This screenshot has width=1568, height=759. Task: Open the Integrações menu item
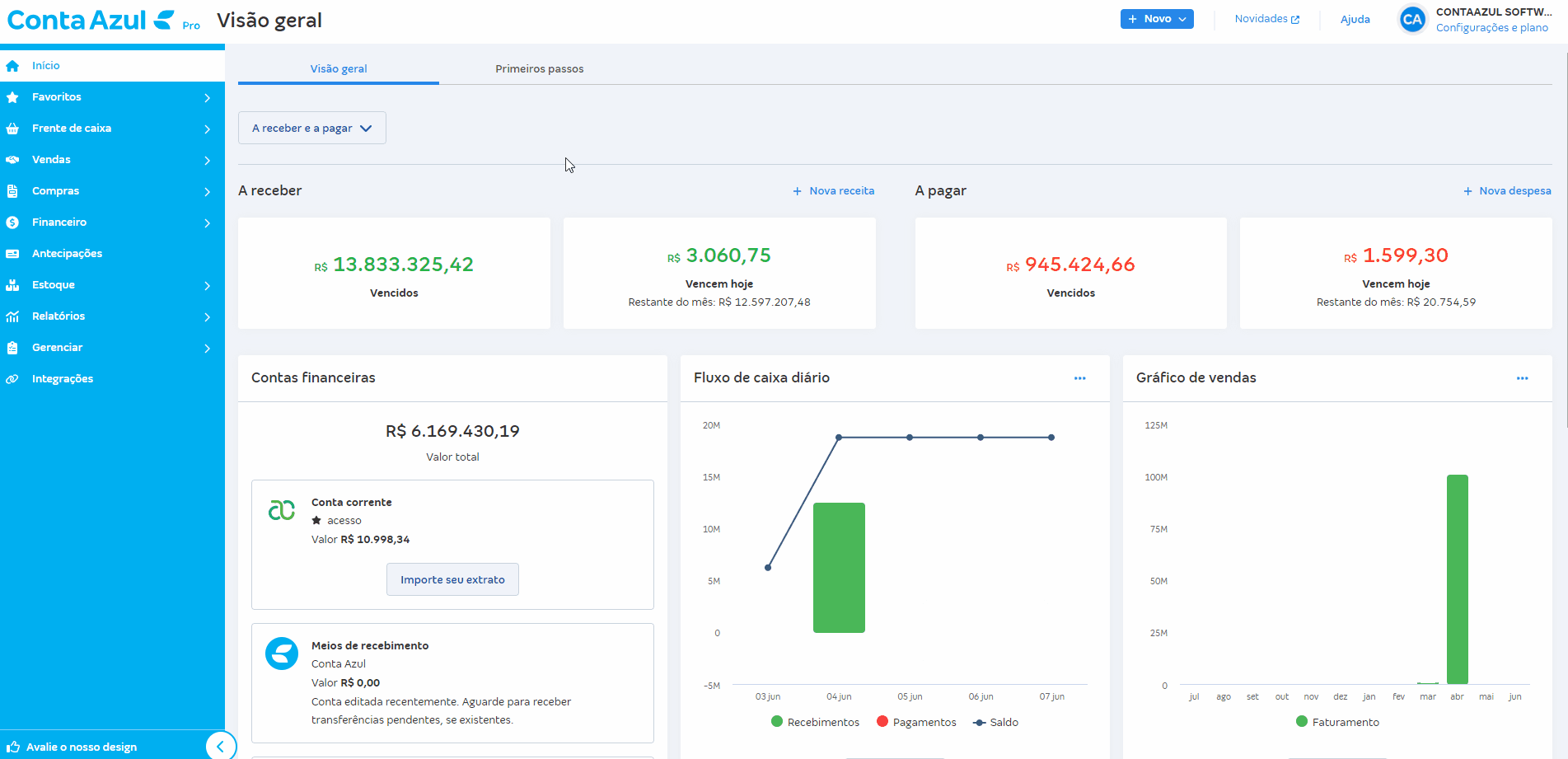click(x=112, y=379)
